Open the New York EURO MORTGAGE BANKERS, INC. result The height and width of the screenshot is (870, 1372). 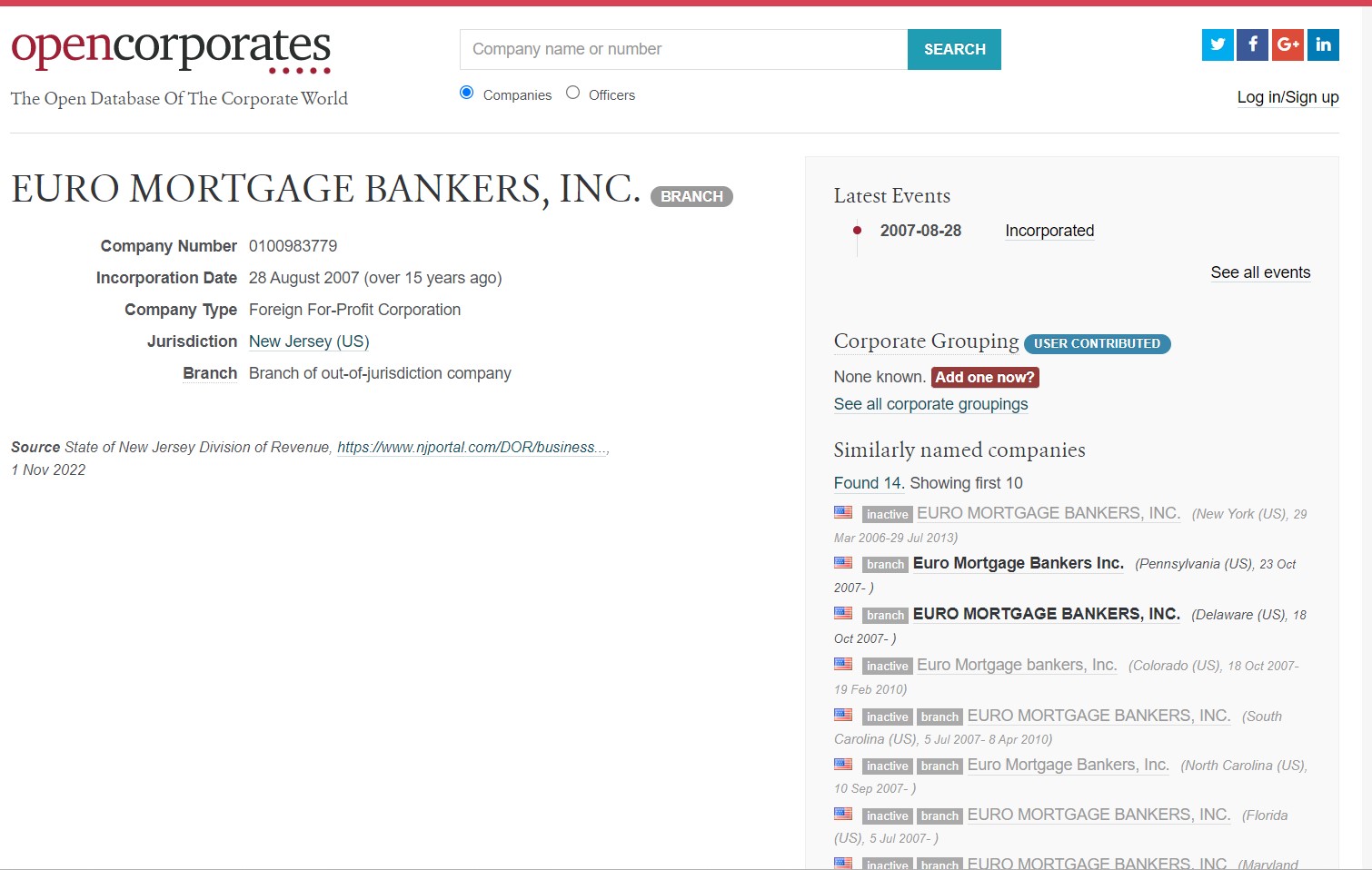[x=1049, y=513]
